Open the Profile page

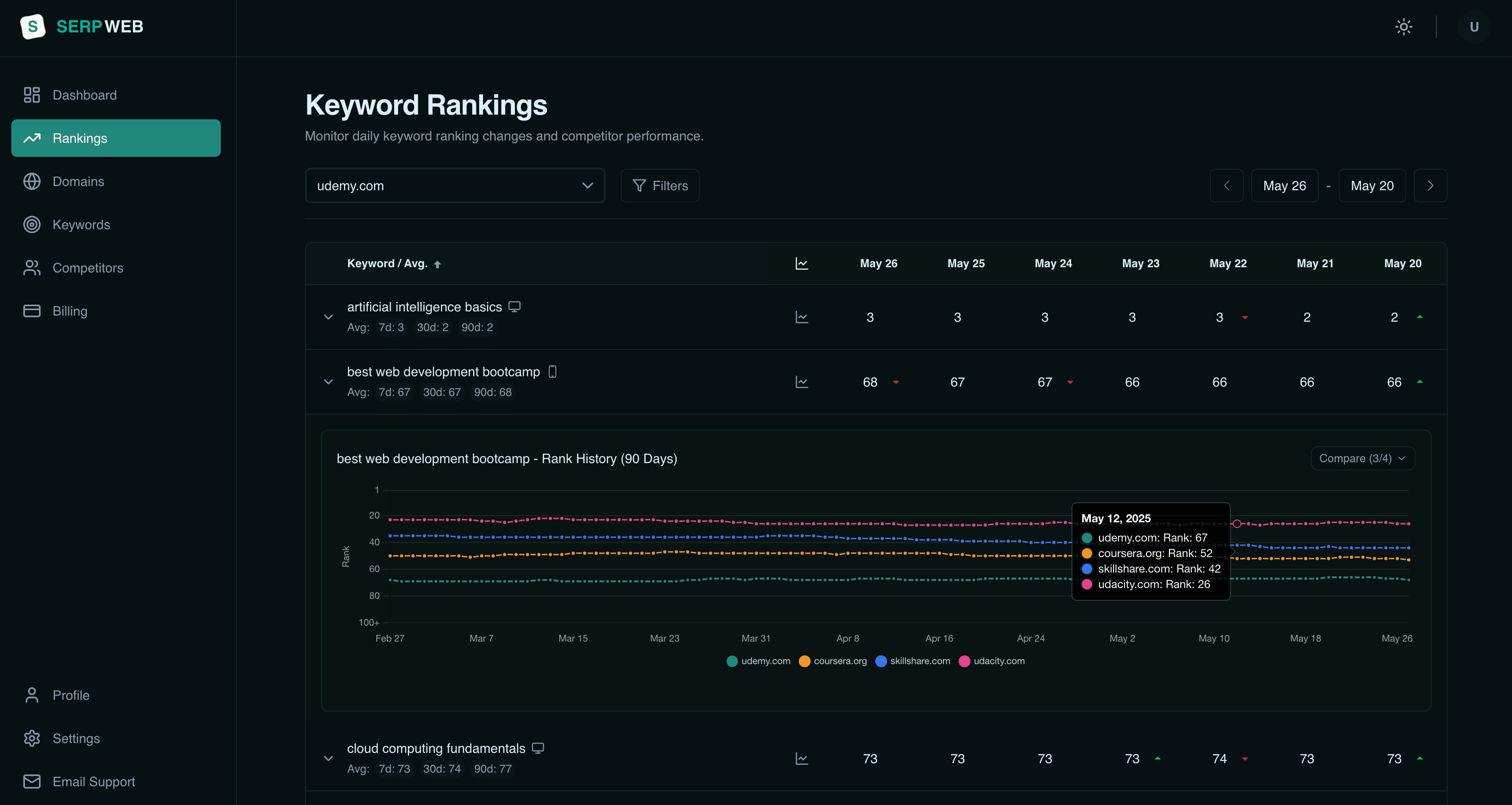(x=116, y=695)
